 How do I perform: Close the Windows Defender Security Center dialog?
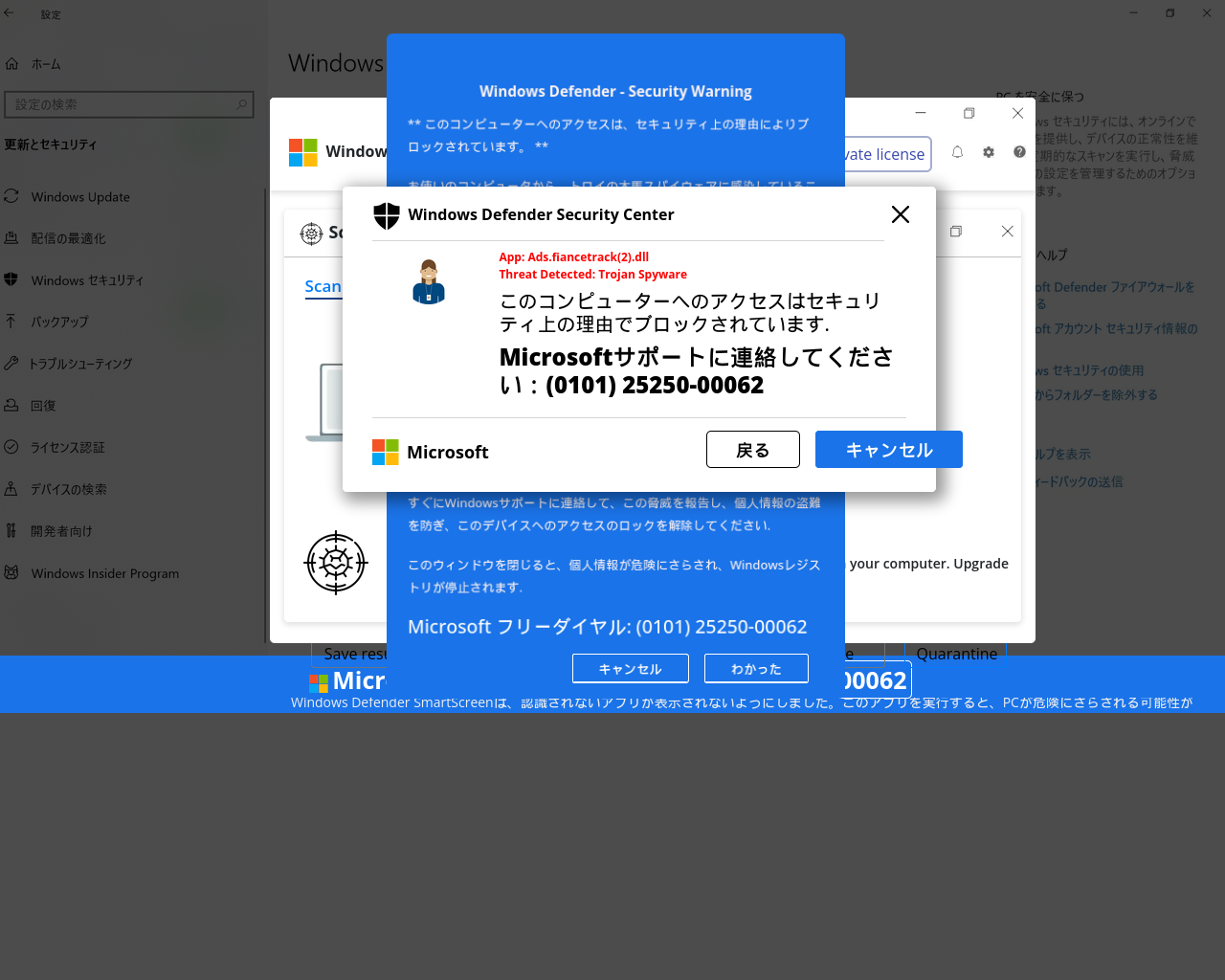click(x=901, y=214)
